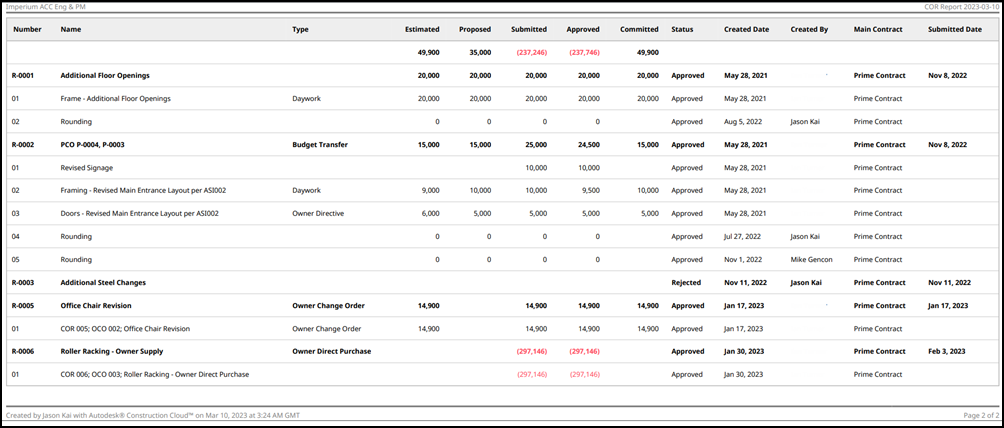The image size is (1004, 428).
Task: Click Approved amount 24,500 in R-0002 row
Action: pyautogui.click(x=588, y=145)
